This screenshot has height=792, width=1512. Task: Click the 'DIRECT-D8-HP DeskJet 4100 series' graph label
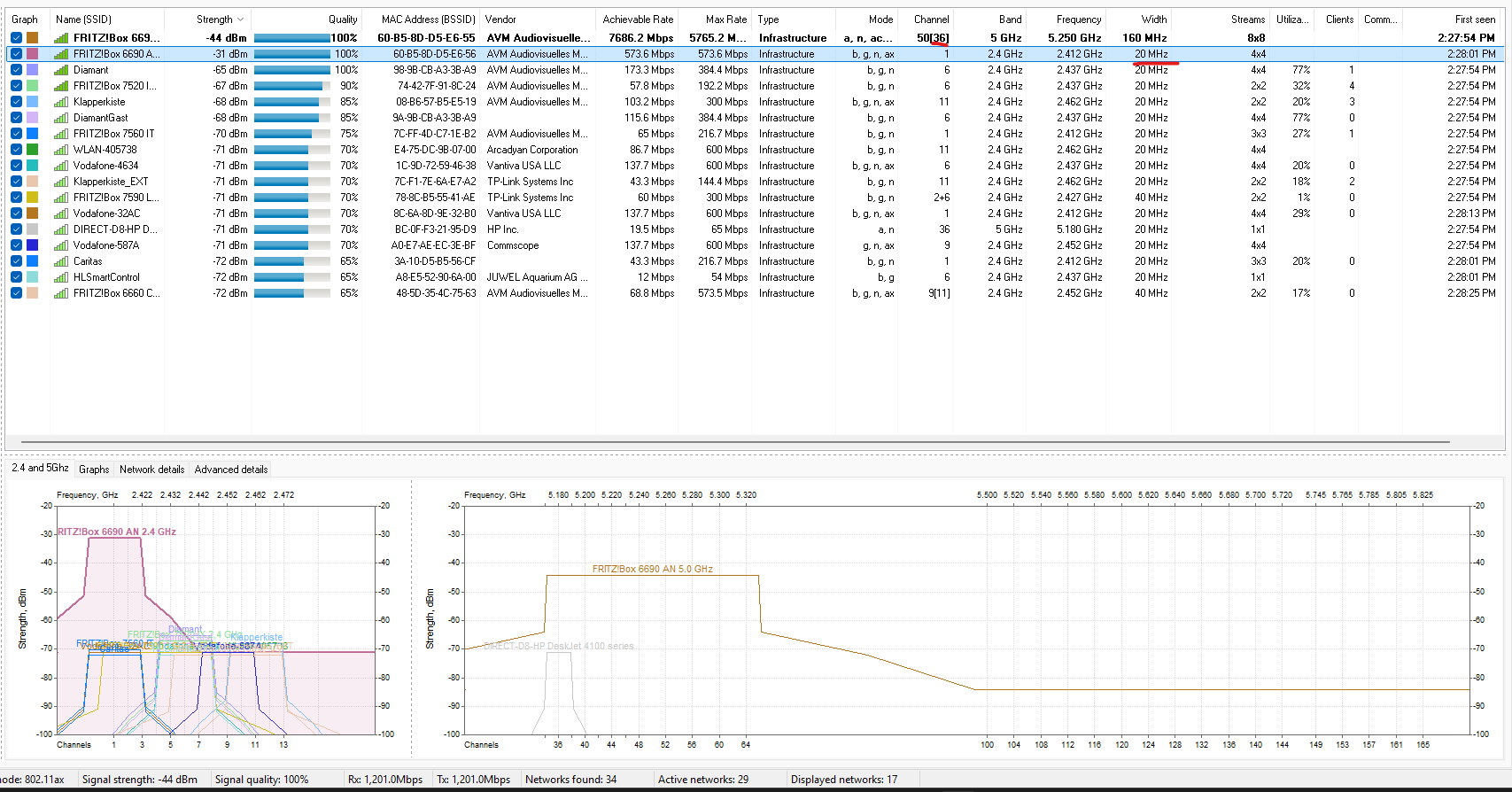tap(559, 646)
